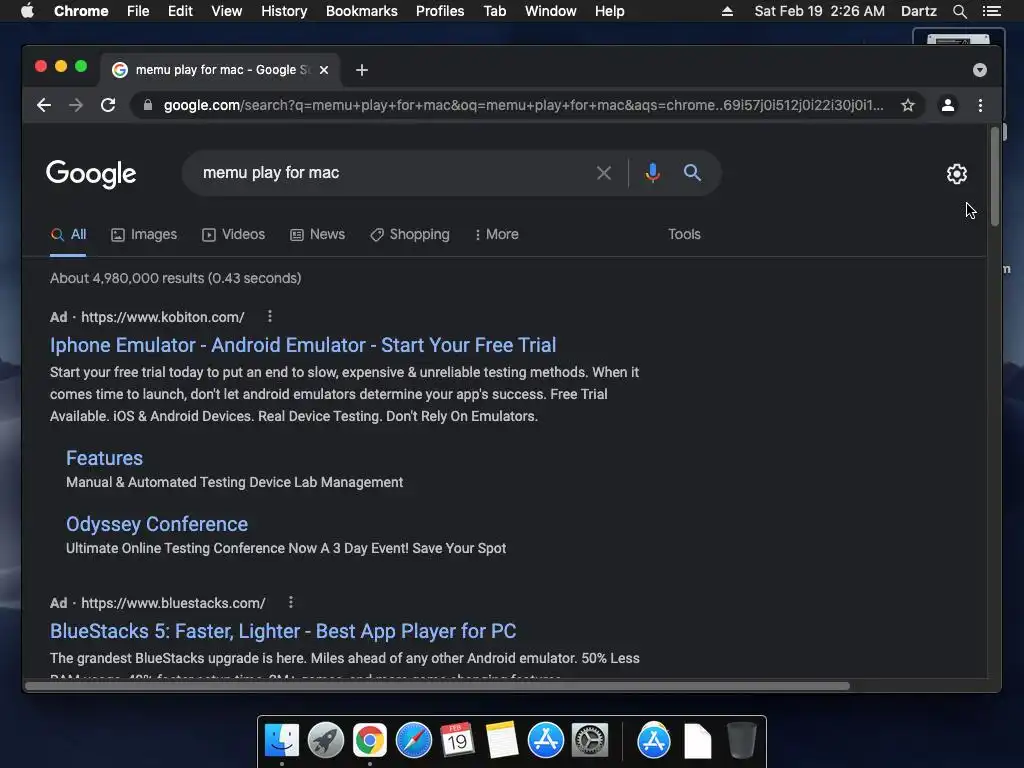Click the vertical page scrollbar

995,176
